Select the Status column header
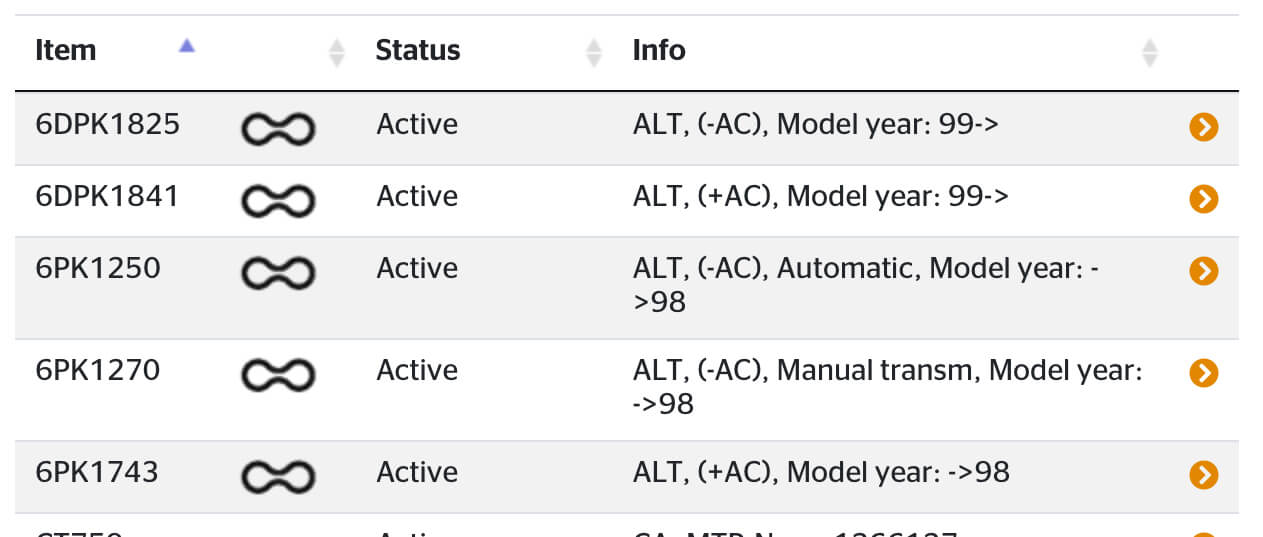 418,50
